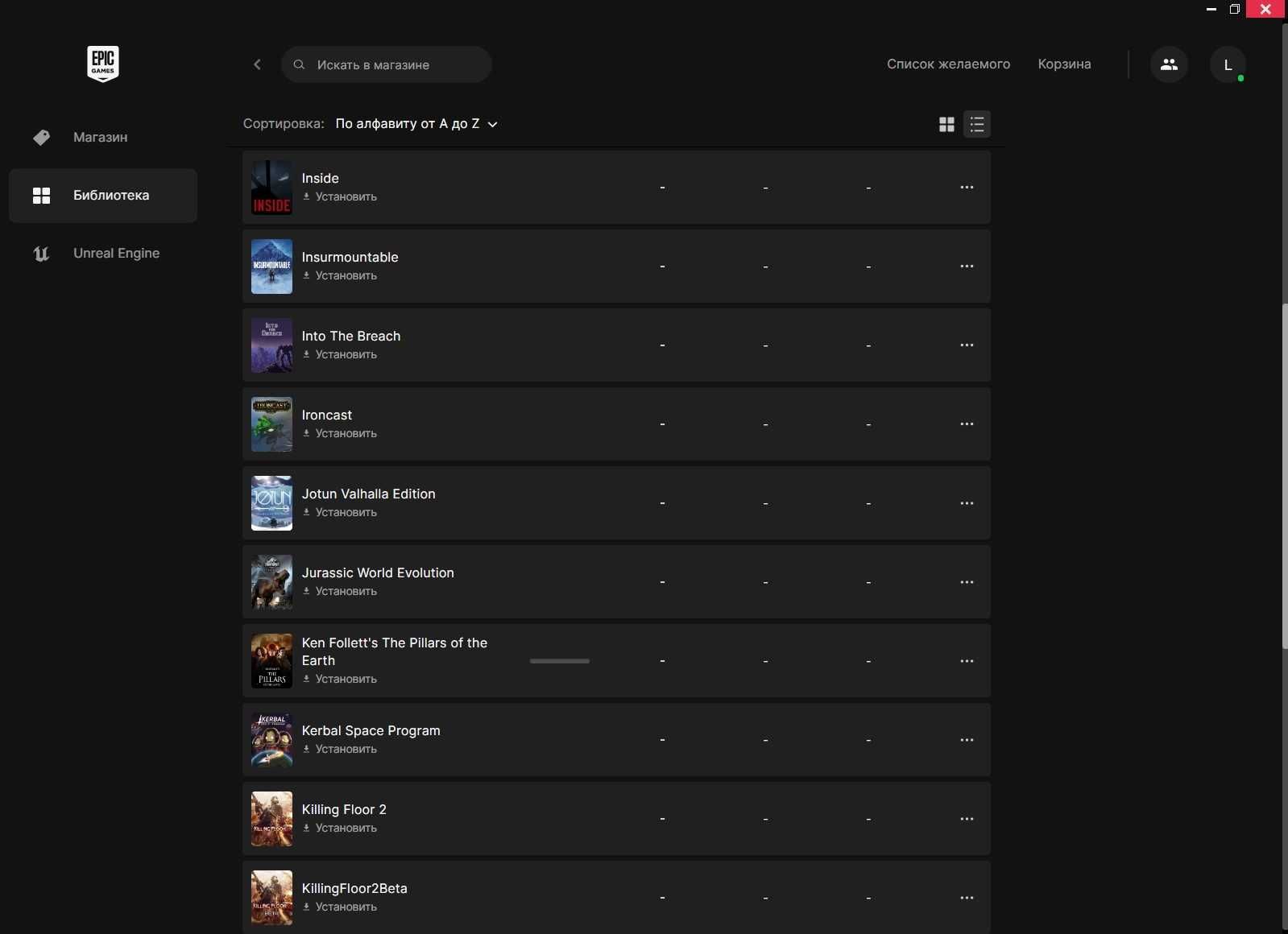Viewport: 1288px width, 934px height.
Task: Switch library to grid view
Action: click(x=946, y=124)
